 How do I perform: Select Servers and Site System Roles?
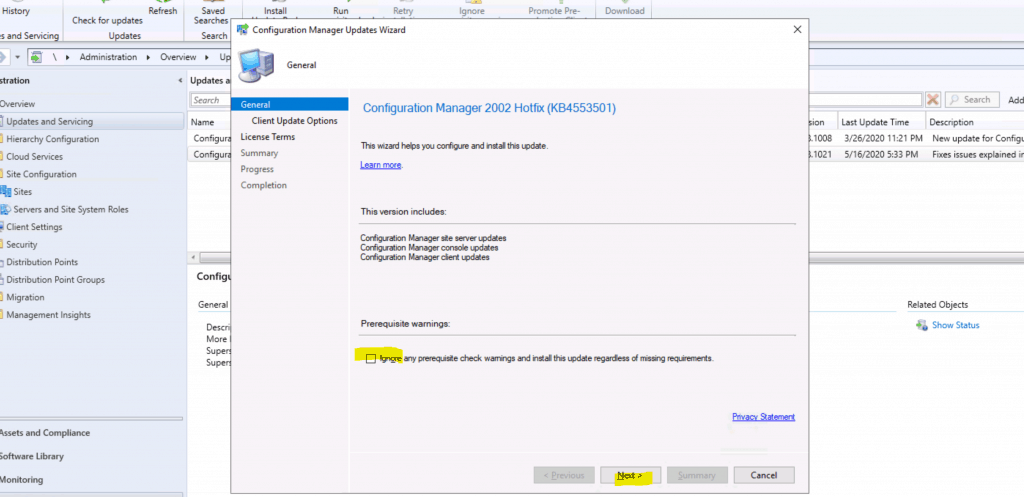71,210
